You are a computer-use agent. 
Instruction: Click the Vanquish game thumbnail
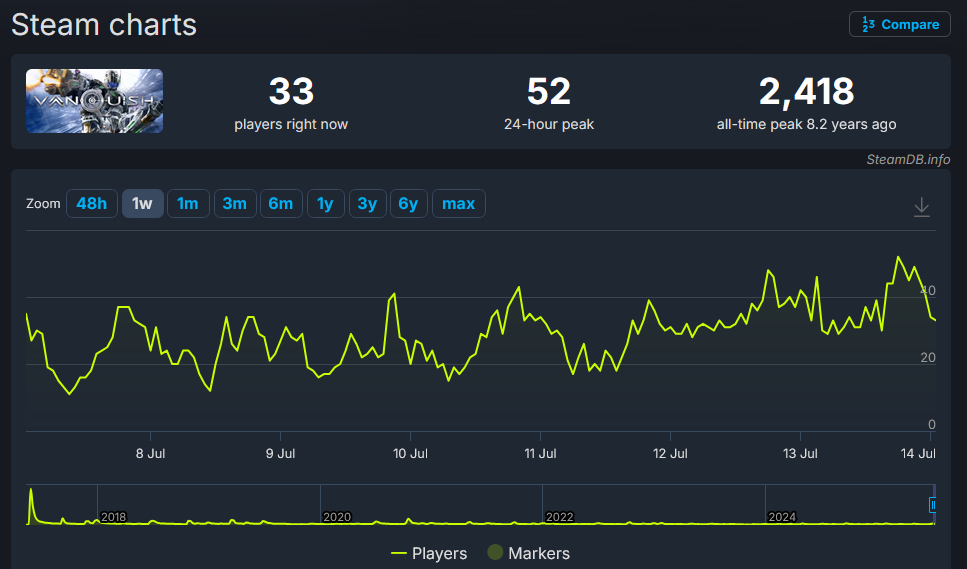[x=94, y=101]
